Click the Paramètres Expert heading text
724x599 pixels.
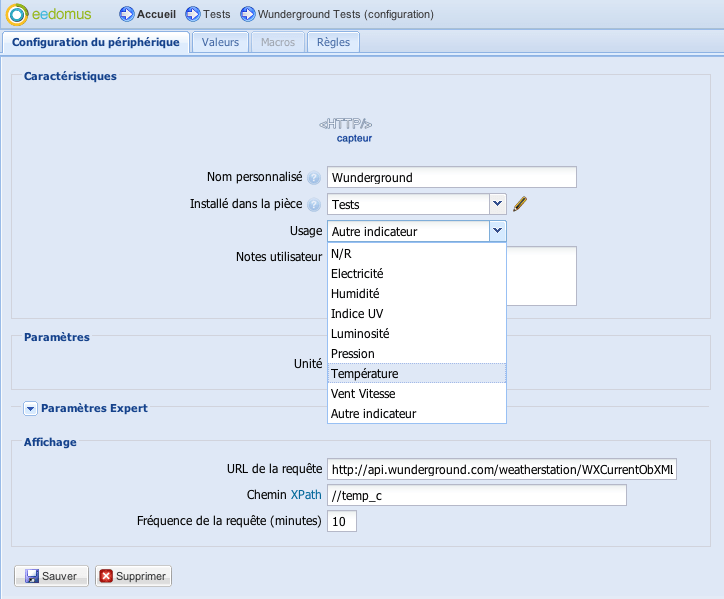tap(94, 408)
